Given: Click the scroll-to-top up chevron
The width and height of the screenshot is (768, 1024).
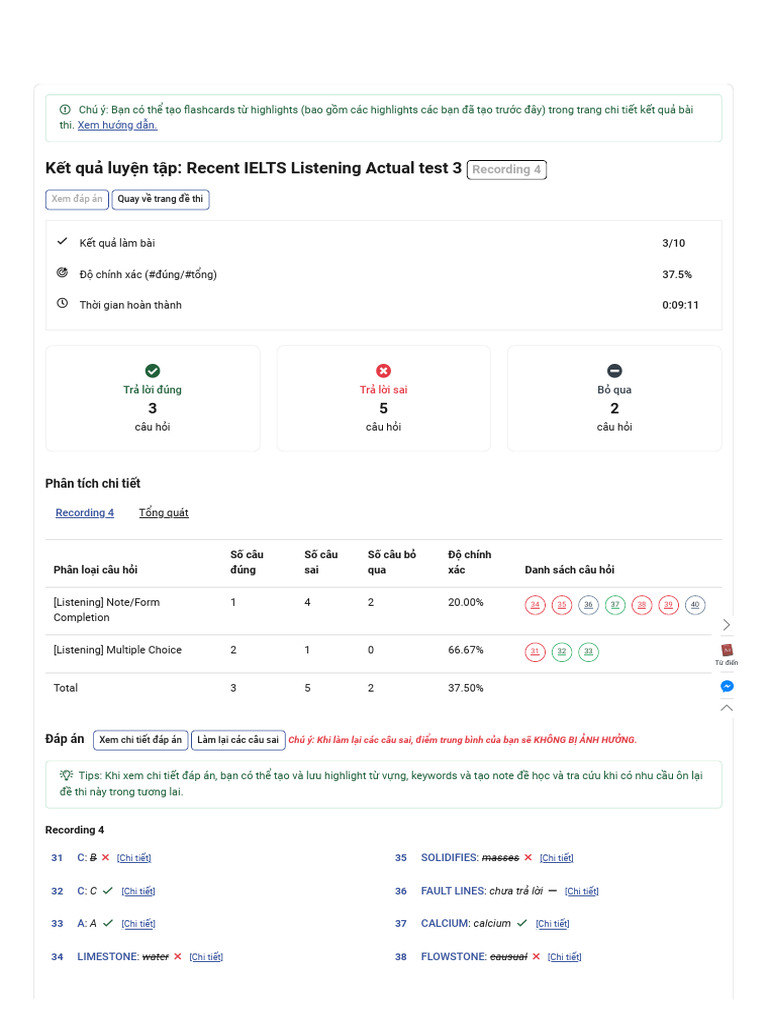Looking at the screenshot, I should coord(727,708).
